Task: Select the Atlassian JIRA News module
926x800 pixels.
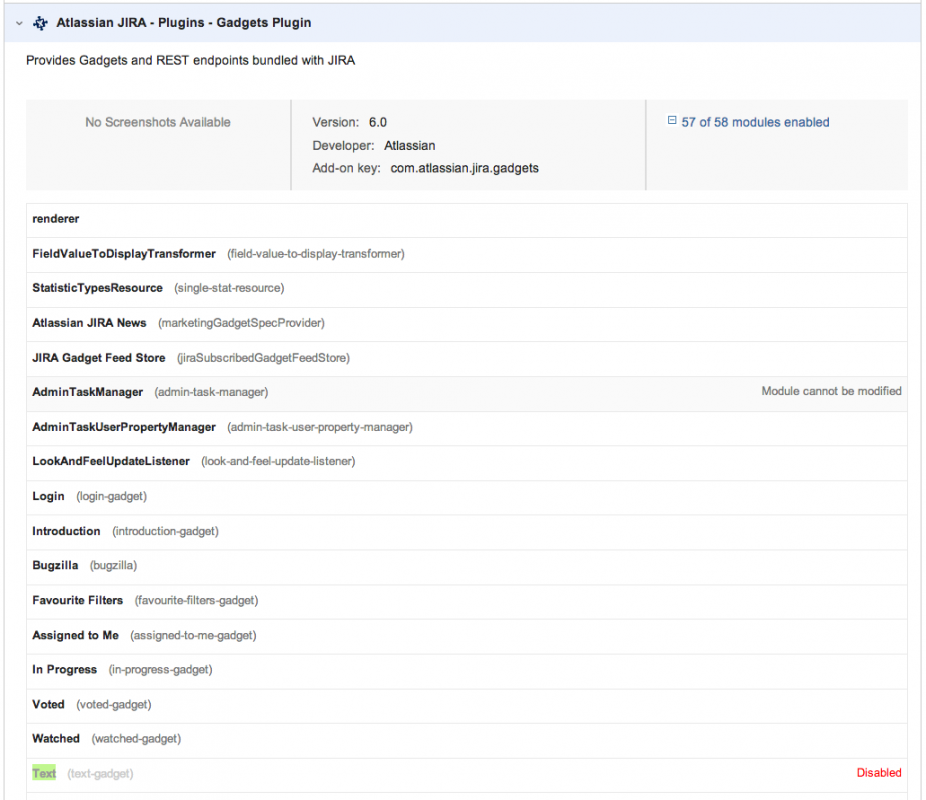Action: coord(89,323)
